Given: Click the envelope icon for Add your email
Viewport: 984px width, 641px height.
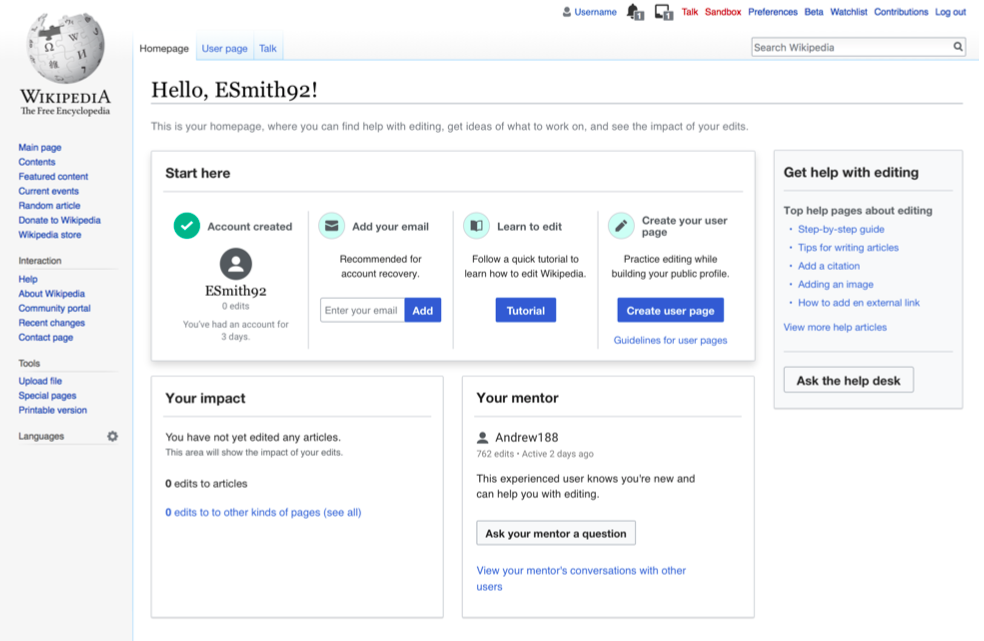Looking at the screenshot, I should pyautogui.click(x=331, y=226).
